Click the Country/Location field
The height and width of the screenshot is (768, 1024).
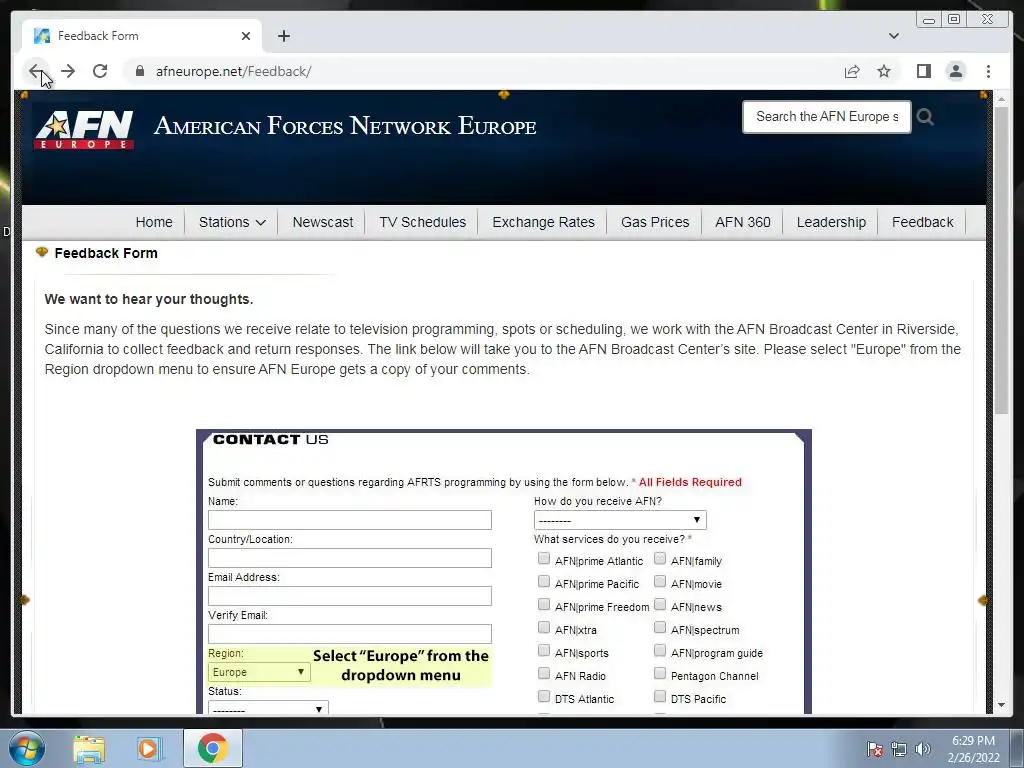pyautogui.click(x=349, y=558)
